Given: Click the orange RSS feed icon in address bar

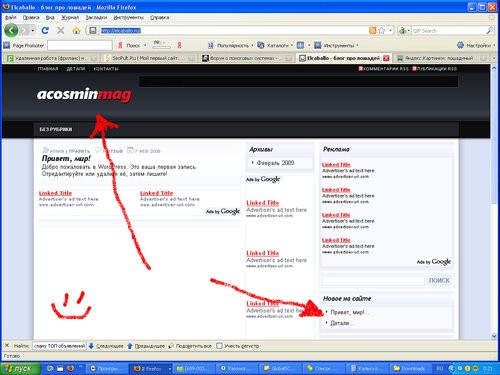Looking at the screenshot, I should click(x=372, y=31).
